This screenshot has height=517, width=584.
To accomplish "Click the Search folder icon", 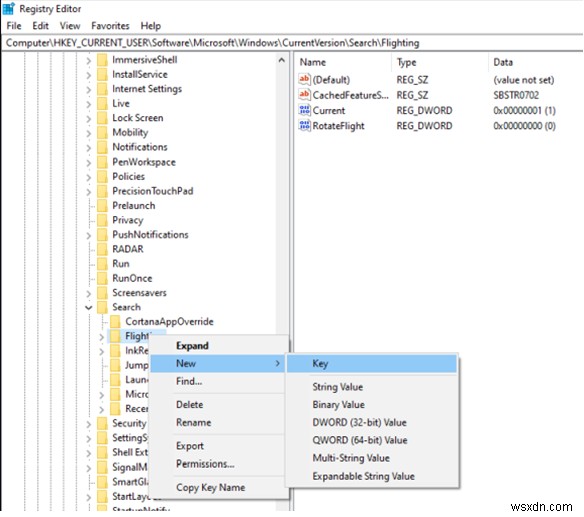I will point(102,307).
